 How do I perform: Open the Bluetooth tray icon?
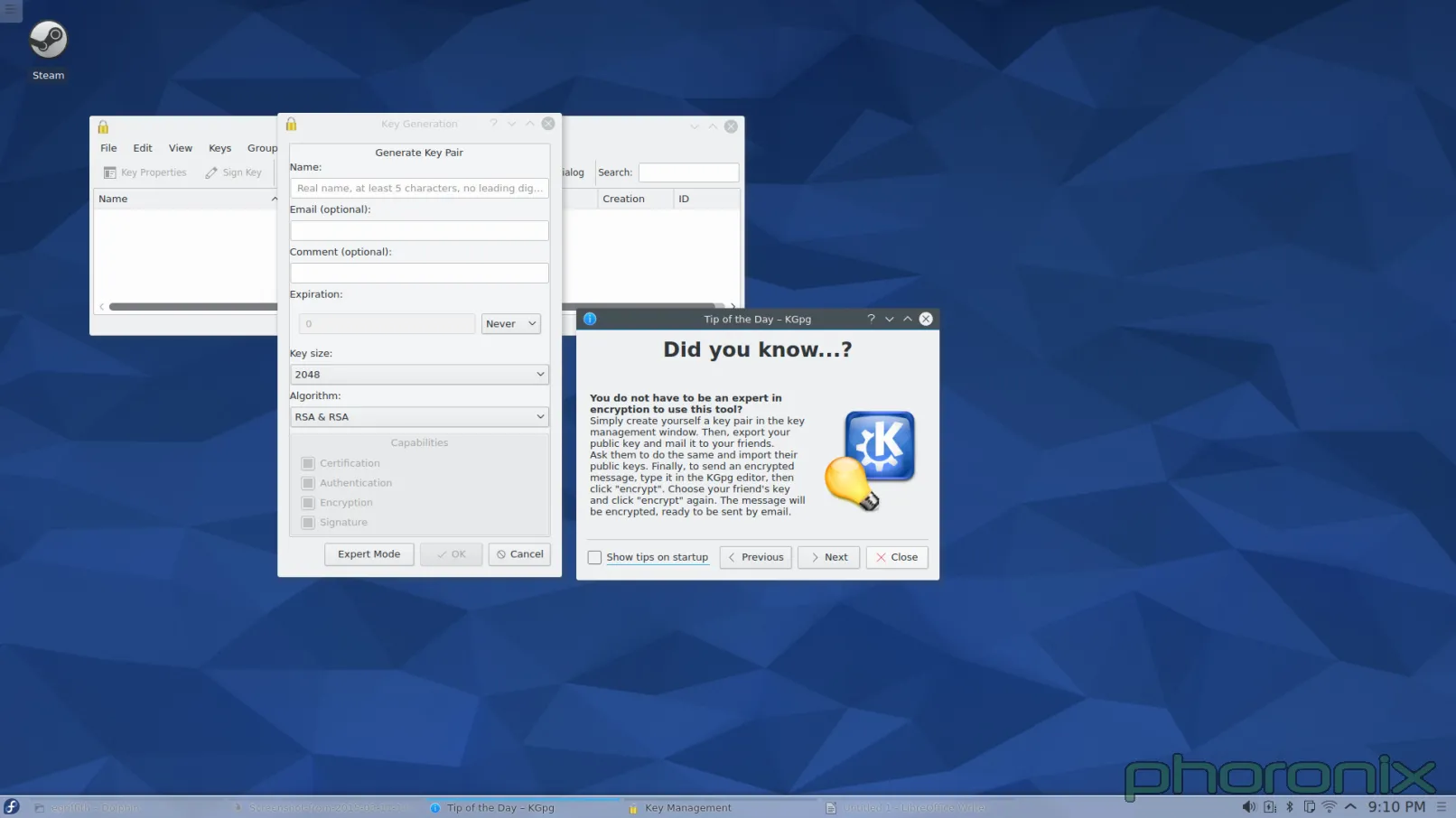pyautogui.click(x=1290, y=807)
